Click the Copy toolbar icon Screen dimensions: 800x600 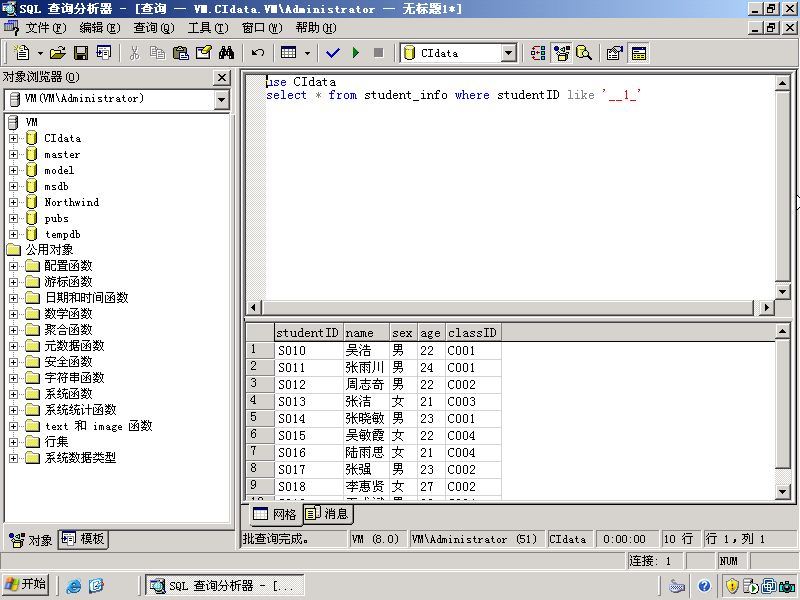(157, 53)
